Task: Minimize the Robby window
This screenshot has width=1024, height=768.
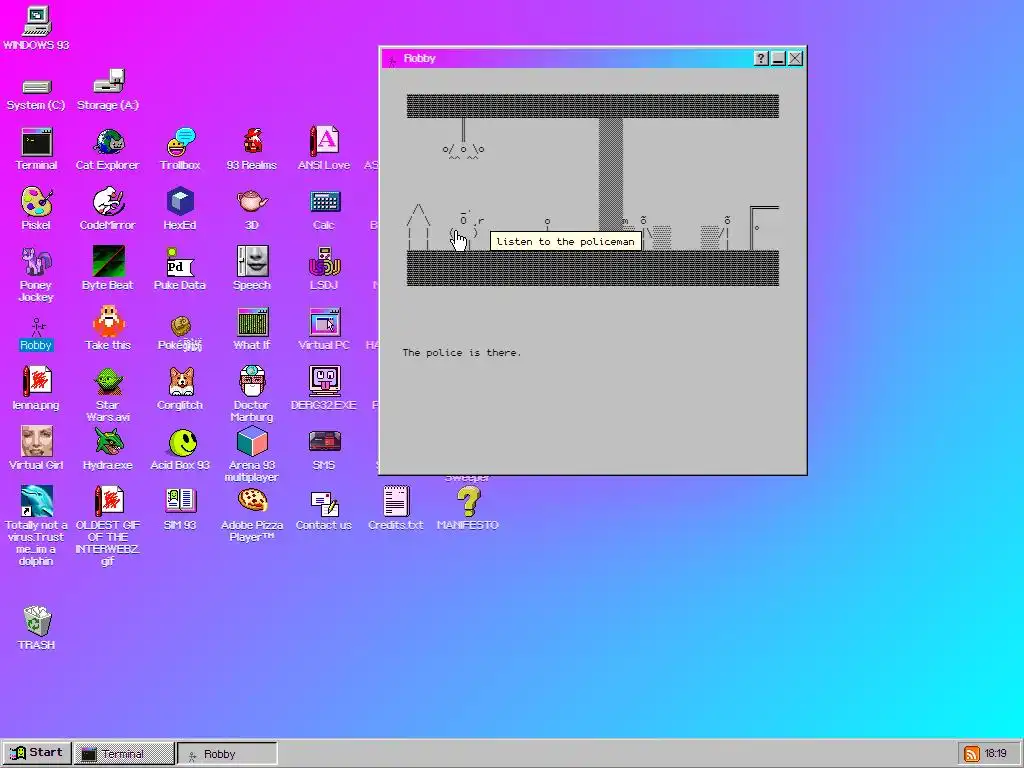Action: coord(778,59)
